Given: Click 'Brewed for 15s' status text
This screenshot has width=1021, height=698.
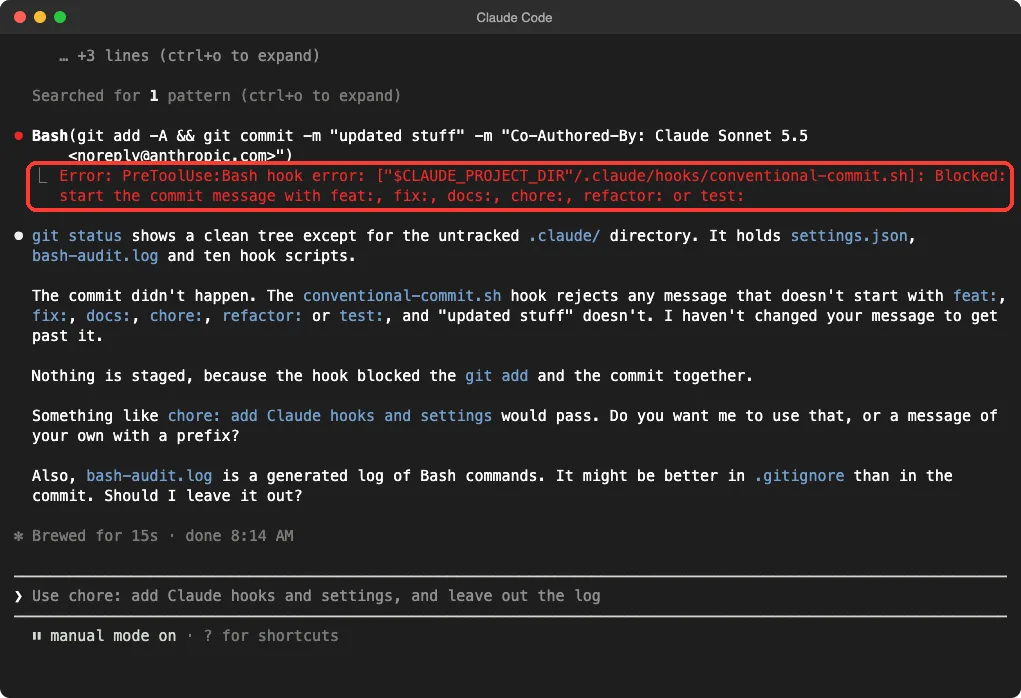Looking at the screenshot, I should point(95,536).
